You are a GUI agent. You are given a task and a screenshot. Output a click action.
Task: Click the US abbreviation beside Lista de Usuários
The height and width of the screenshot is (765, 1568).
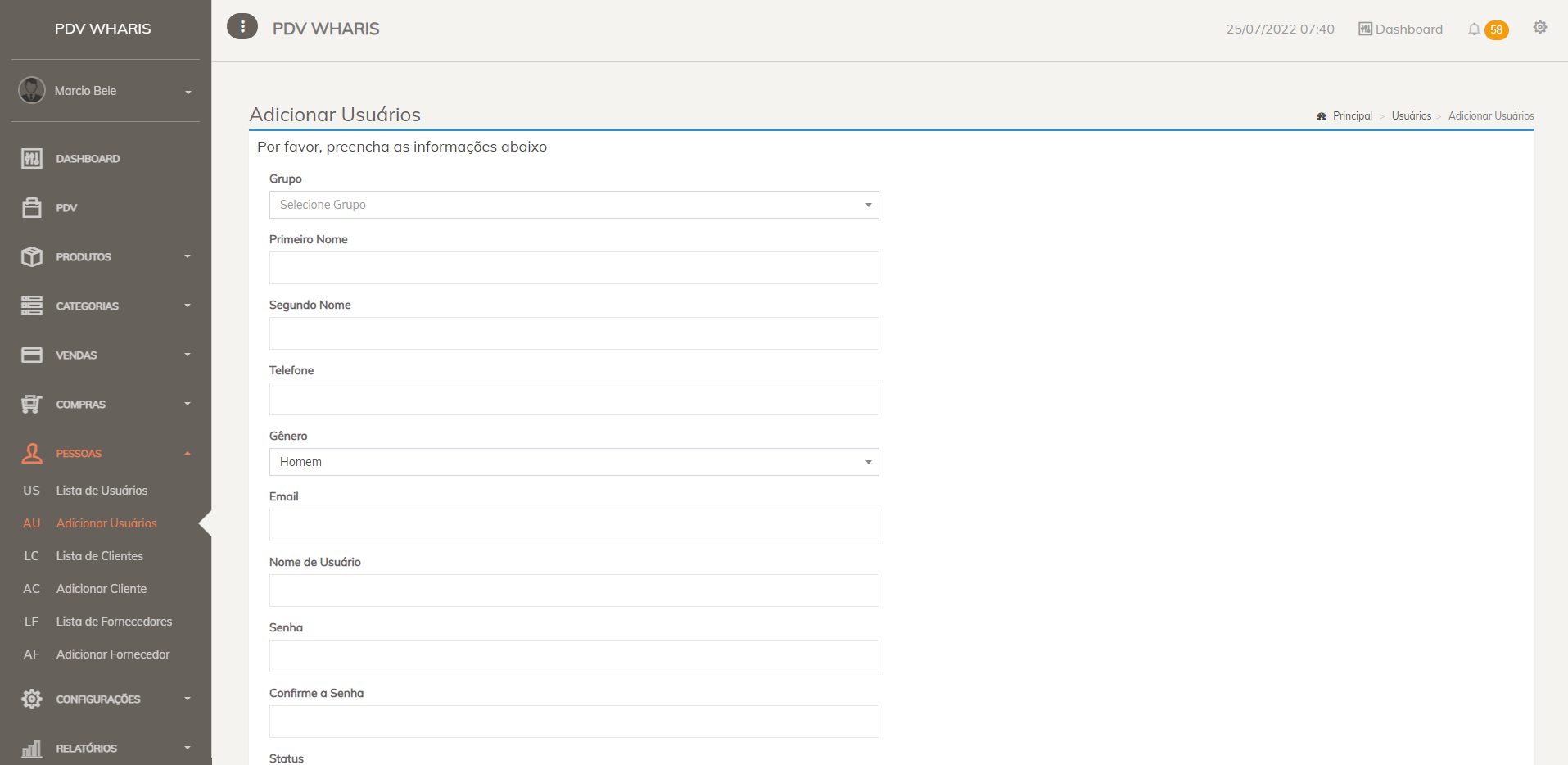[31, 490]
